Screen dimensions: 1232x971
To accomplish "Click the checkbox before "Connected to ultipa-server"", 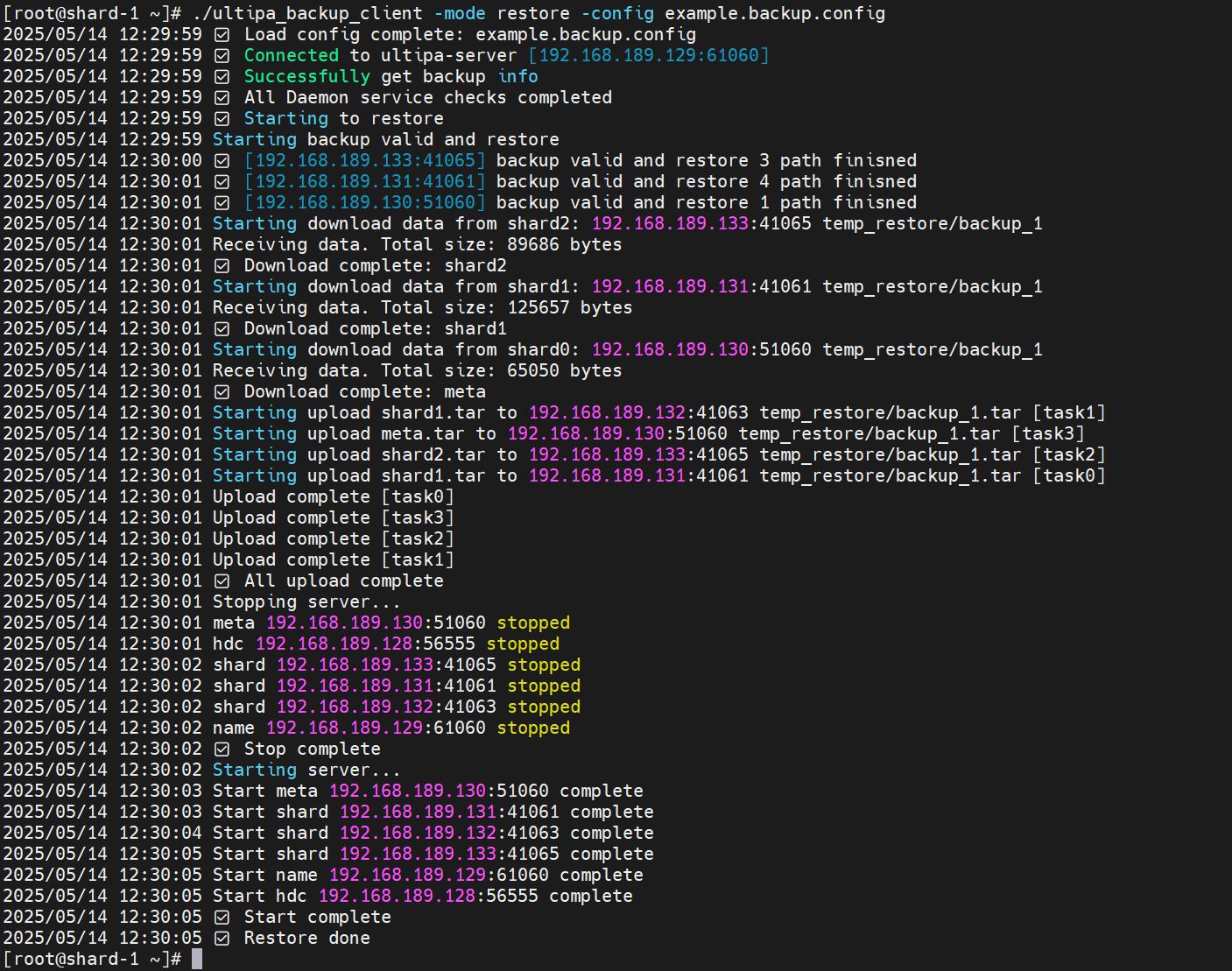I will [222, 56].
